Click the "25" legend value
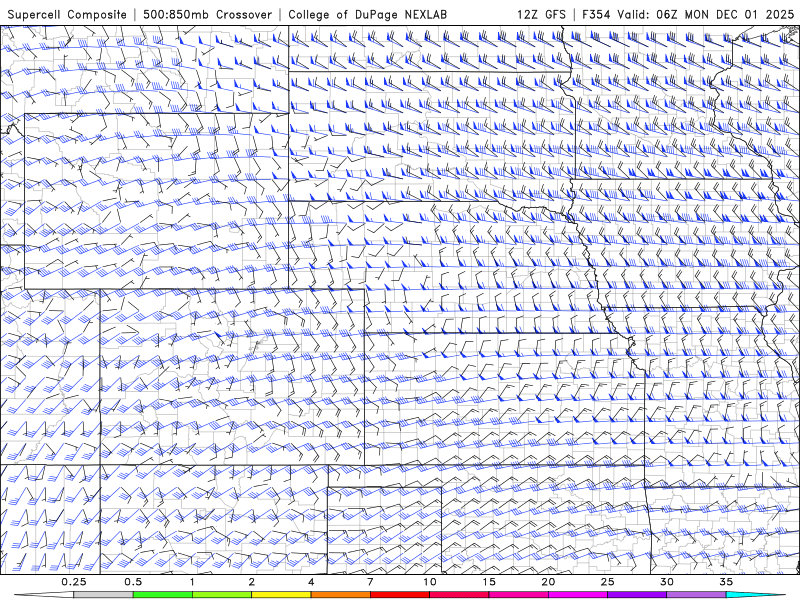The height and width of the screenshot is (600, 800). [607, 582]
